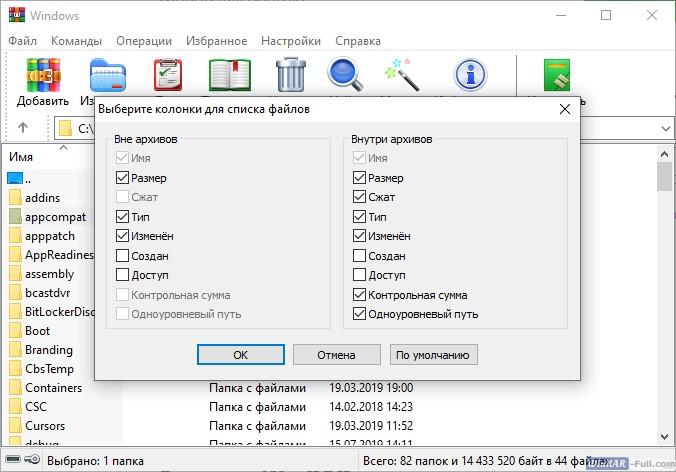Toggle Размер checkbox under Вне архивов
The width and height of the screenshot is (676, 472).
click(122, 178)
